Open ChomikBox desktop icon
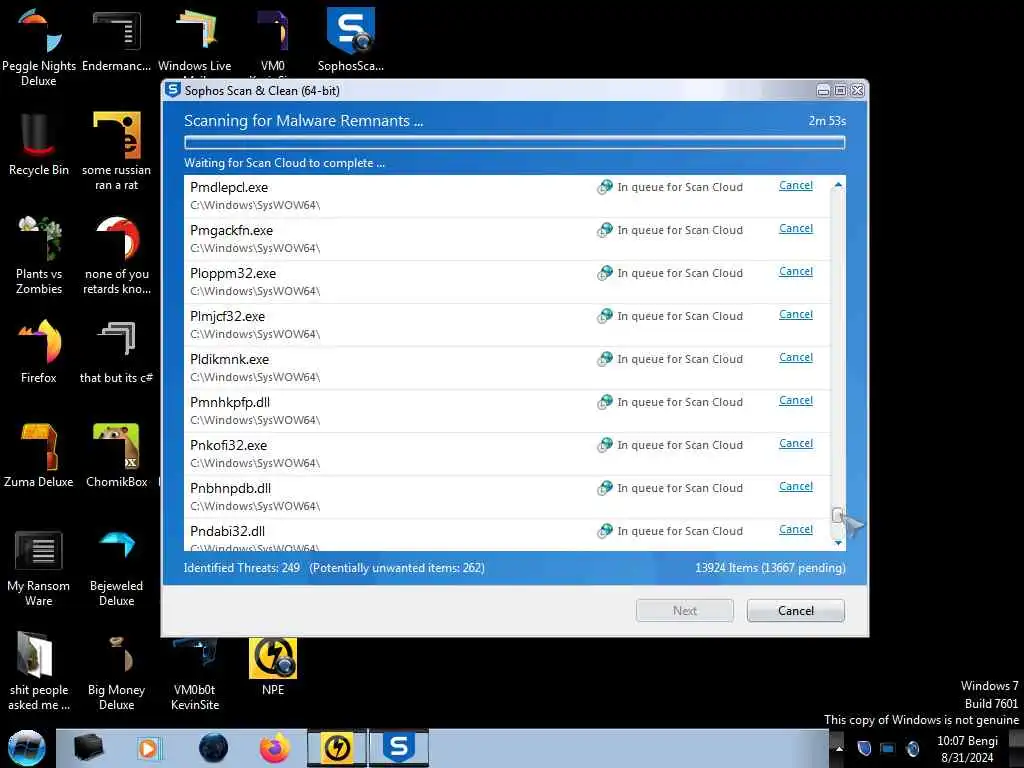Viewport: 1024px width, 768px height. (116, 455)
